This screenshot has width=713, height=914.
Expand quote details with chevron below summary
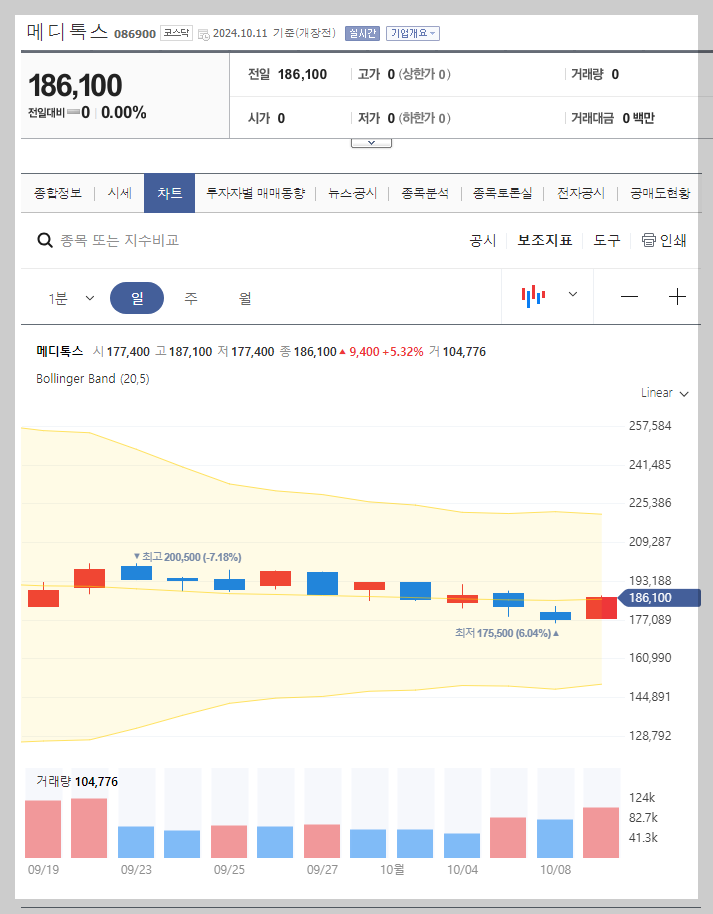[371, 143]
